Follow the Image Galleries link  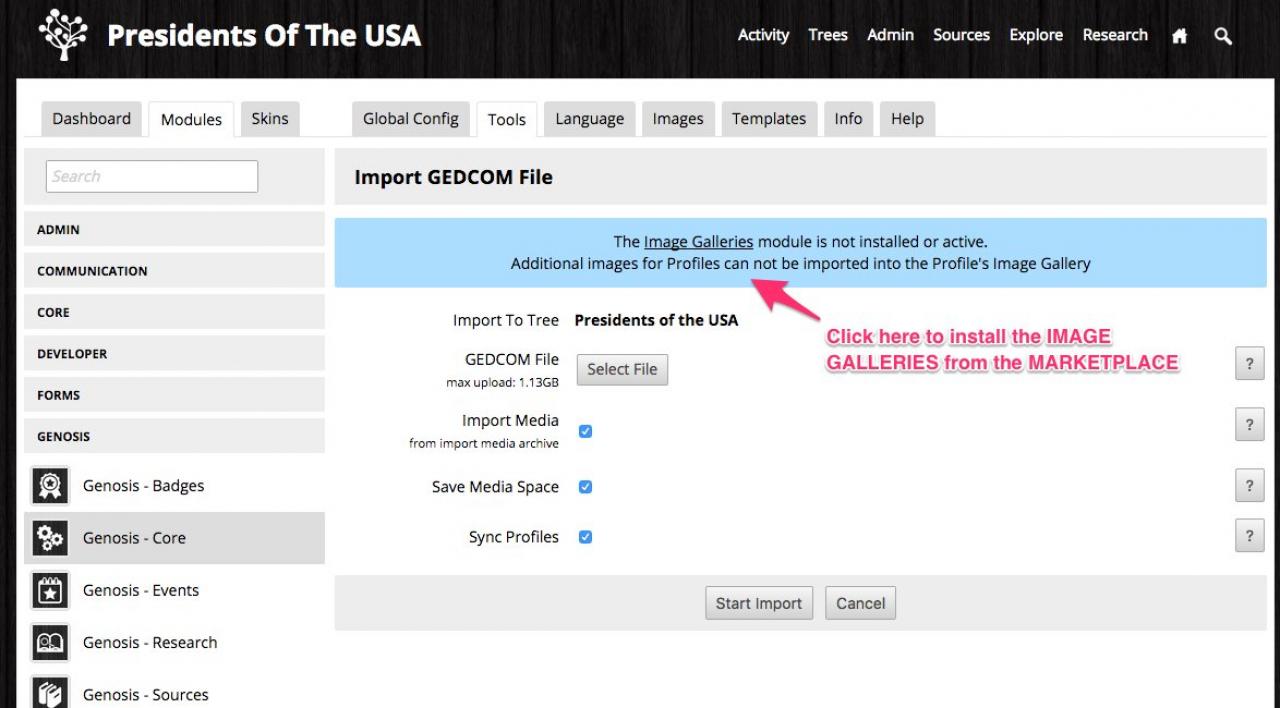(698, 242)
